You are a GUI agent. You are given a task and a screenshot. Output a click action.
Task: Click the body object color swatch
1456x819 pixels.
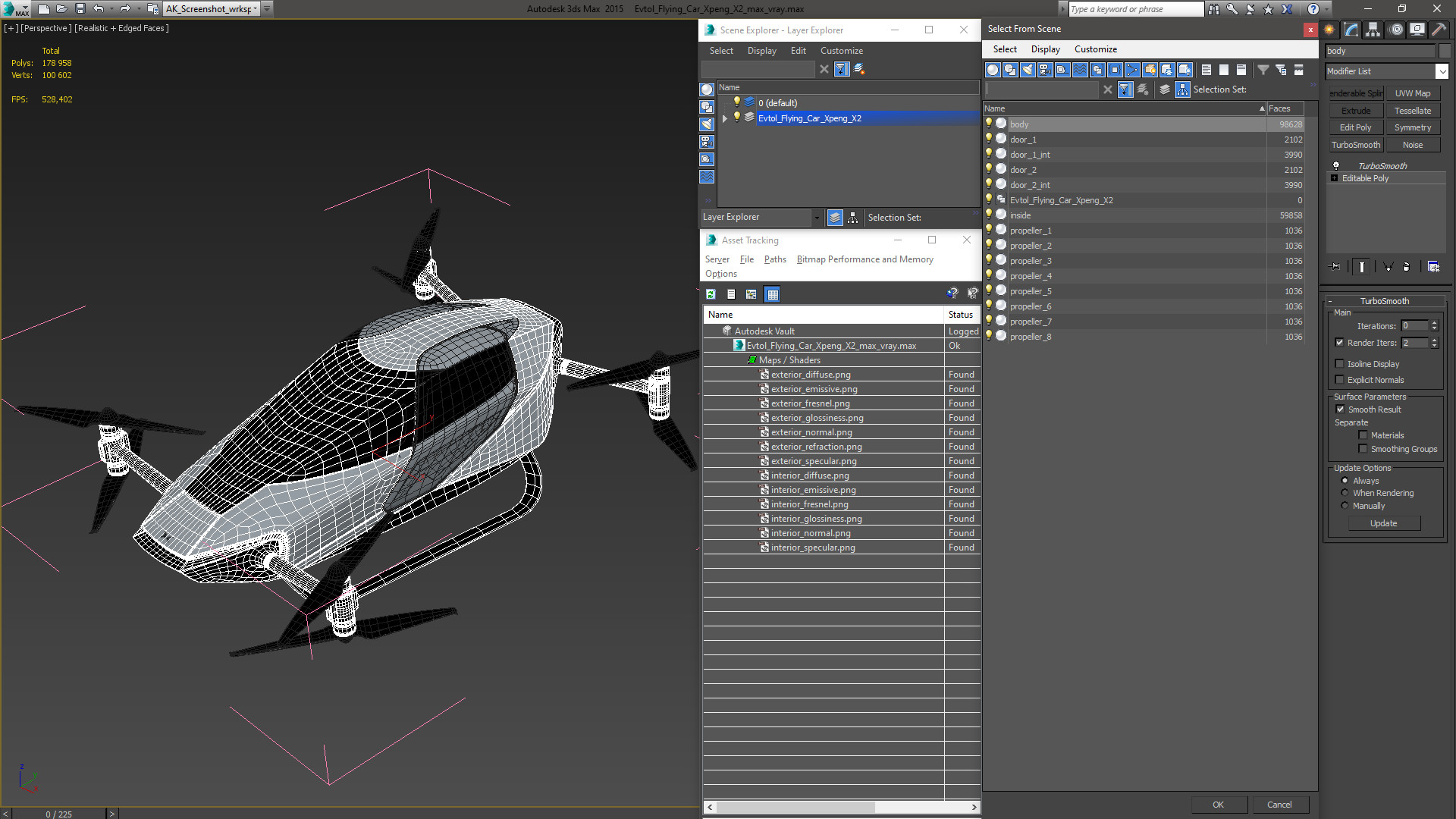click(x=1444, y=51)
